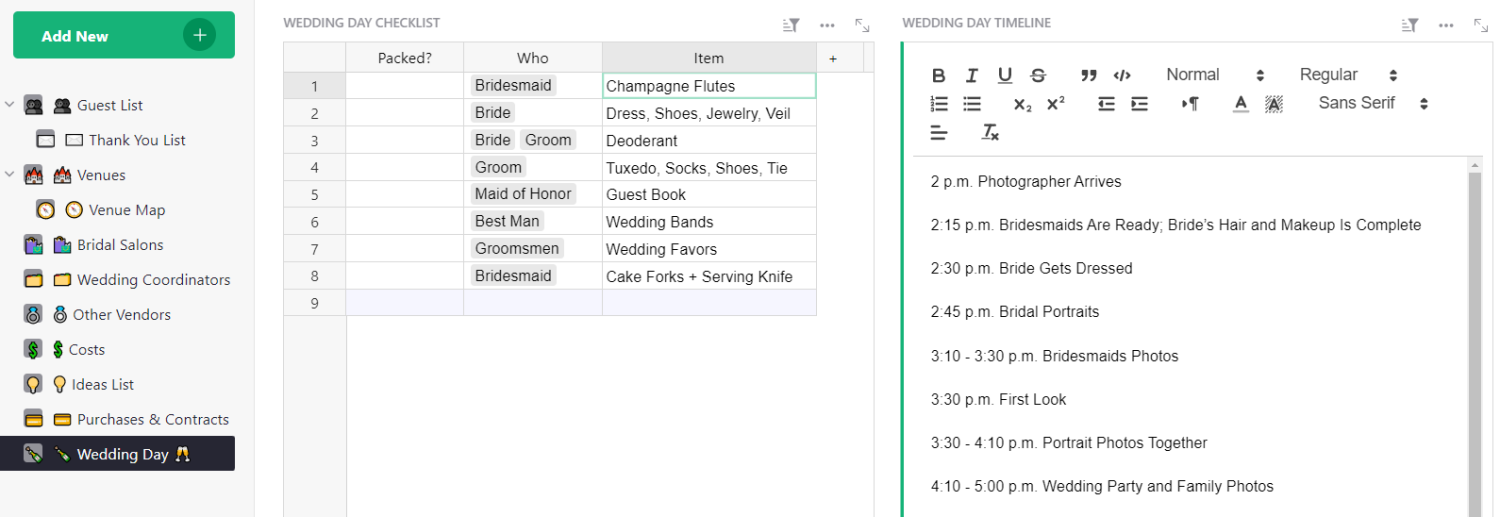Toggle bold formatting in timeline editor

pos(938,75)
